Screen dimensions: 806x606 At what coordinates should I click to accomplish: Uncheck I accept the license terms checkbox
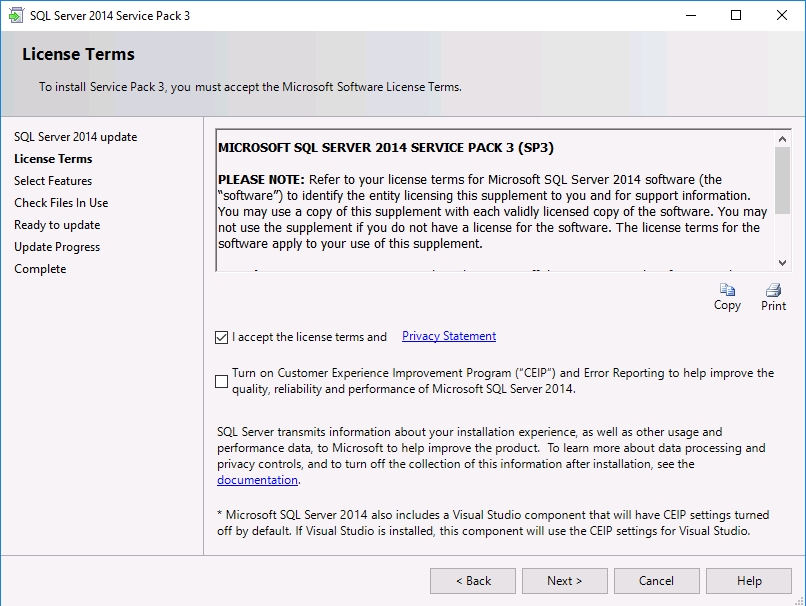click(222, 337)
